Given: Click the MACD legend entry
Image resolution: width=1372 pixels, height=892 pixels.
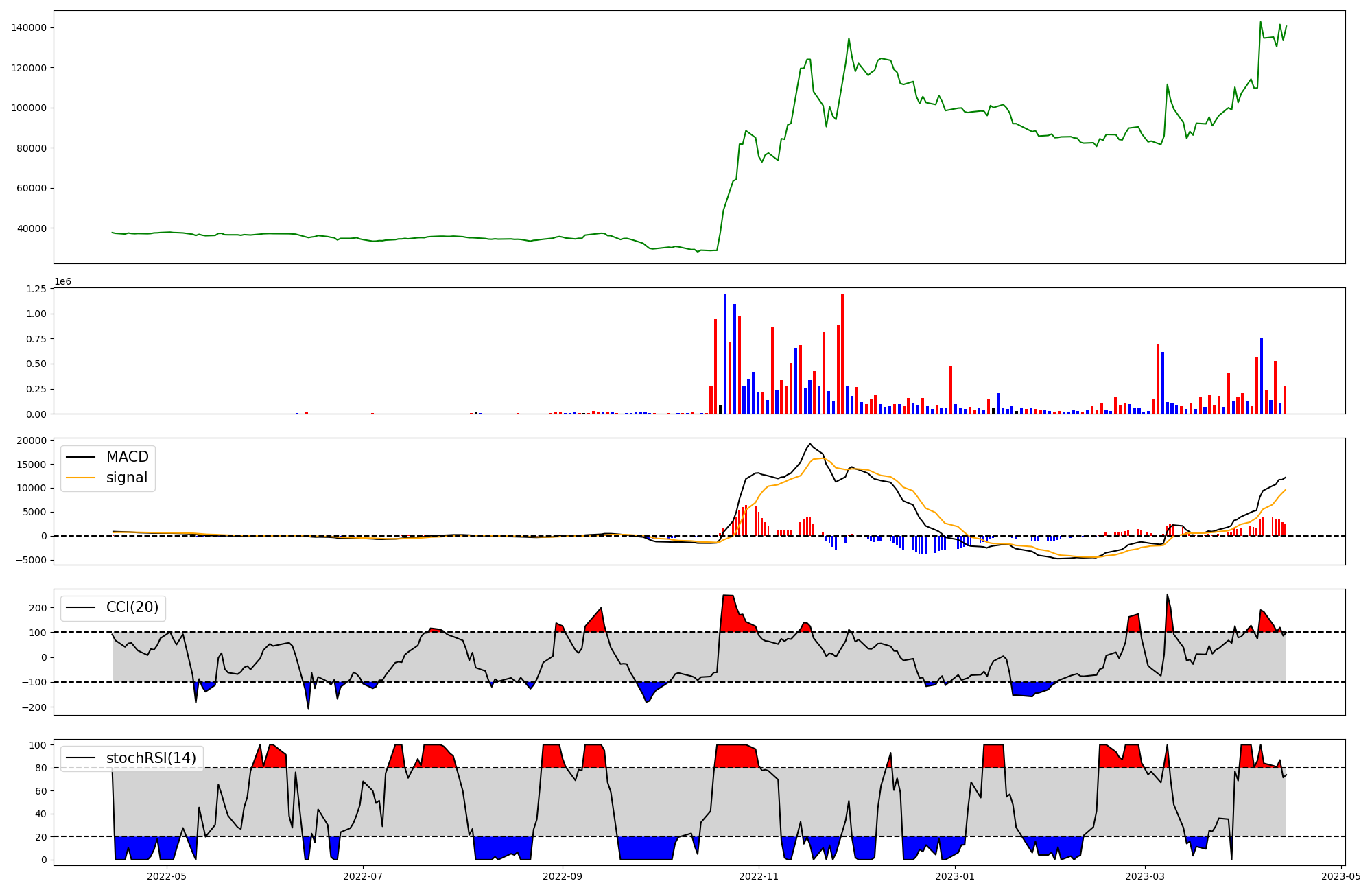Looking at the screenshot, I should (127, 457).
